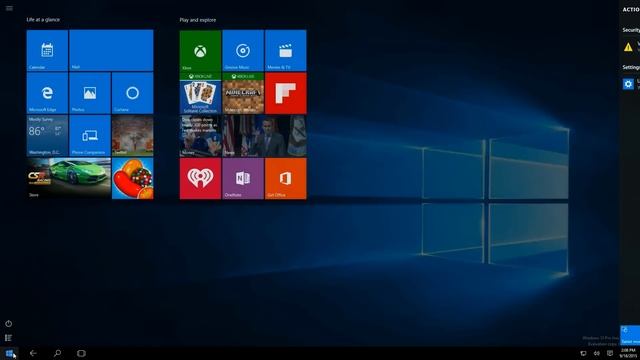Open Task View from the taskbar
640x360 pixels.
click(81, 353)
